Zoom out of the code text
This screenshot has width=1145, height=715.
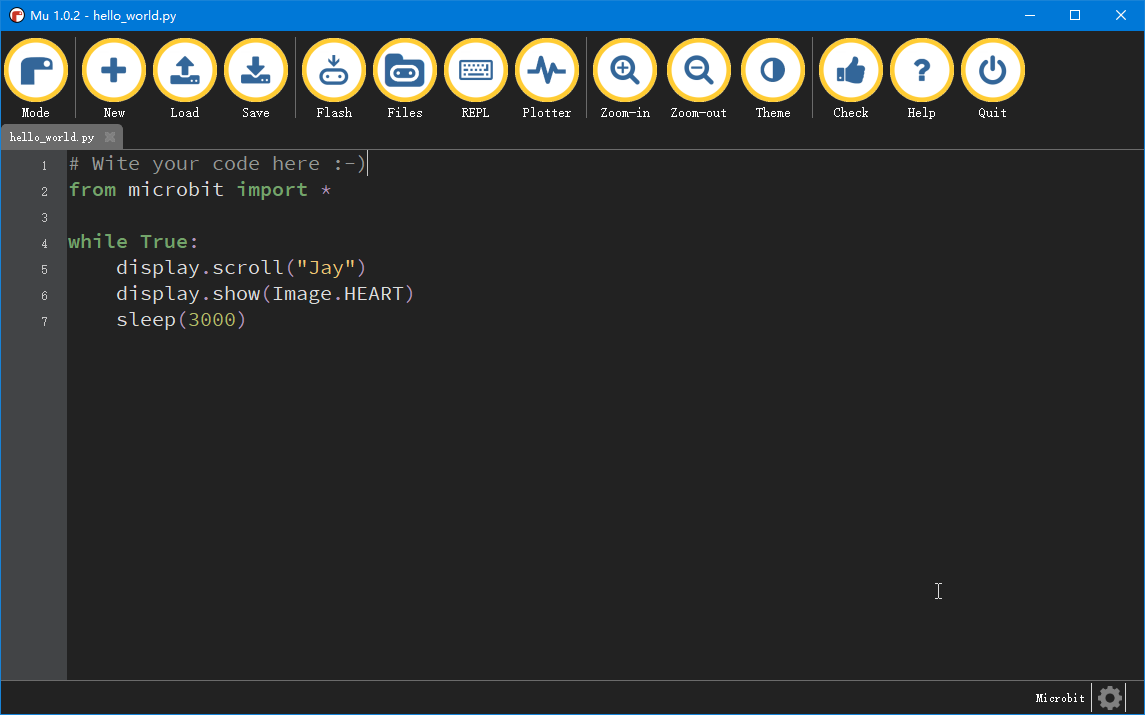(697, 70)
